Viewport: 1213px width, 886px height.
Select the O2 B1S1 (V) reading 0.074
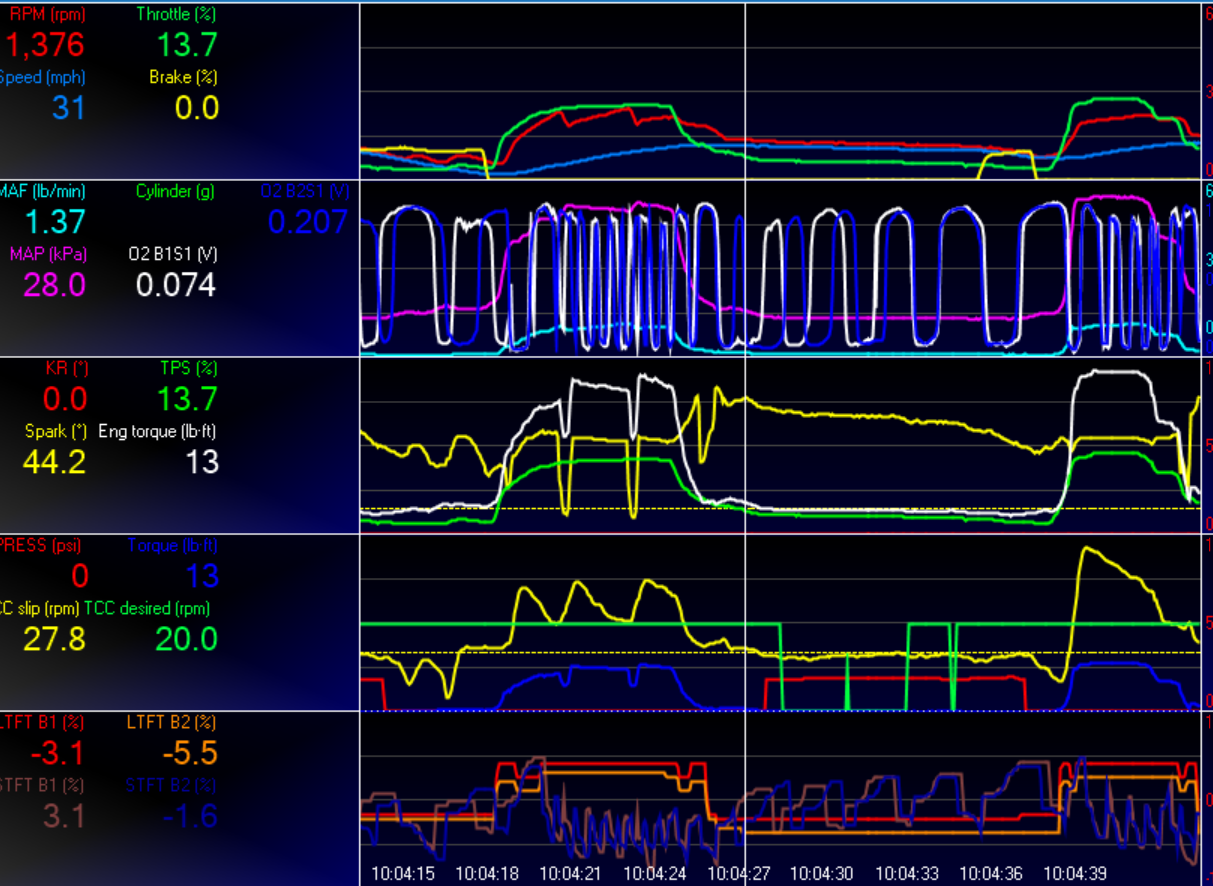coord(176,285)
